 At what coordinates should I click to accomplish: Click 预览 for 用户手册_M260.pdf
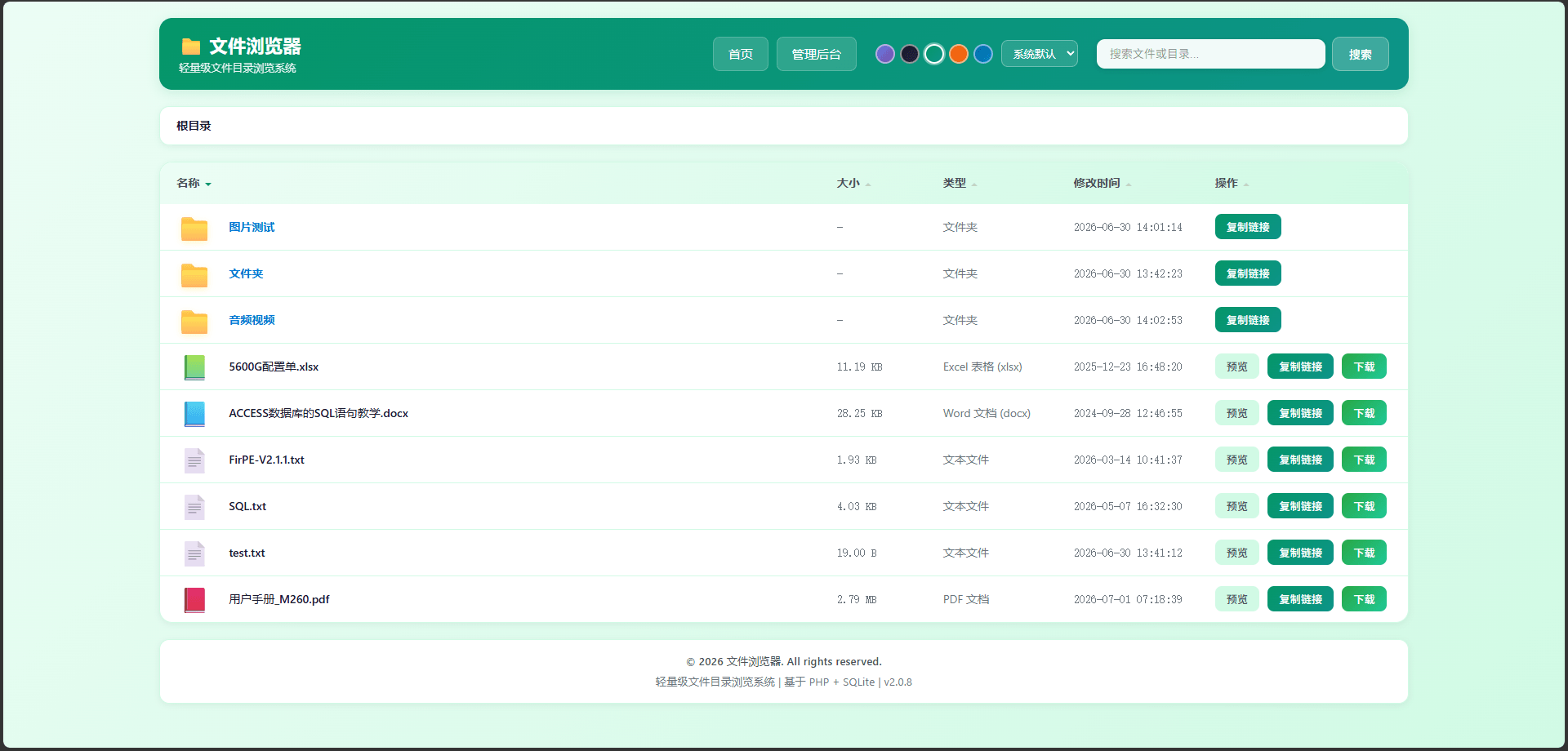coord(1237,599)
